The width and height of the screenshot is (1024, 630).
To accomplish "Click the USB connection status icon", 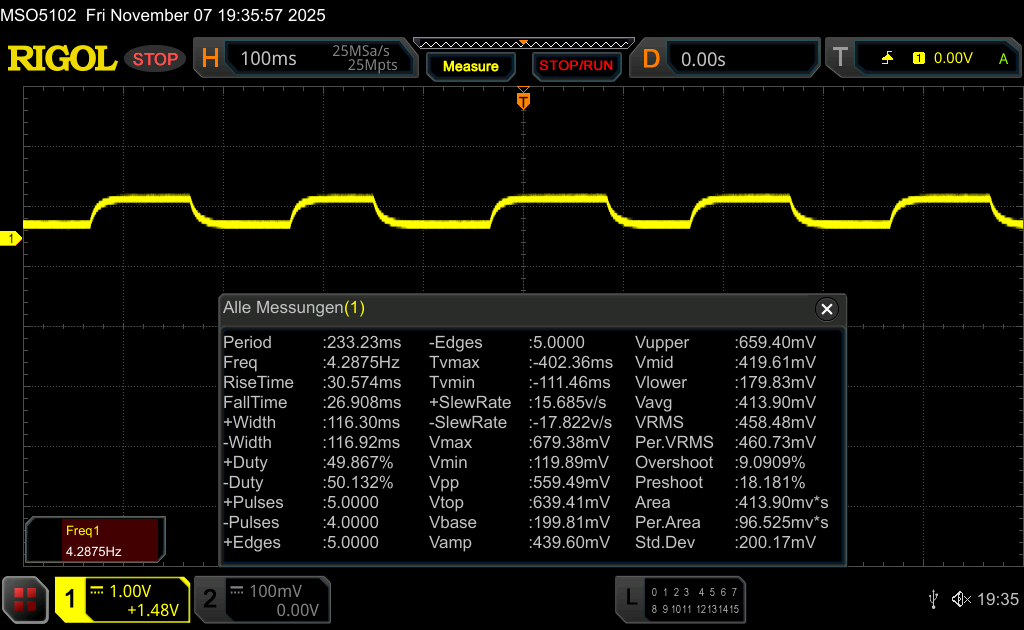I will pos(933,599).
